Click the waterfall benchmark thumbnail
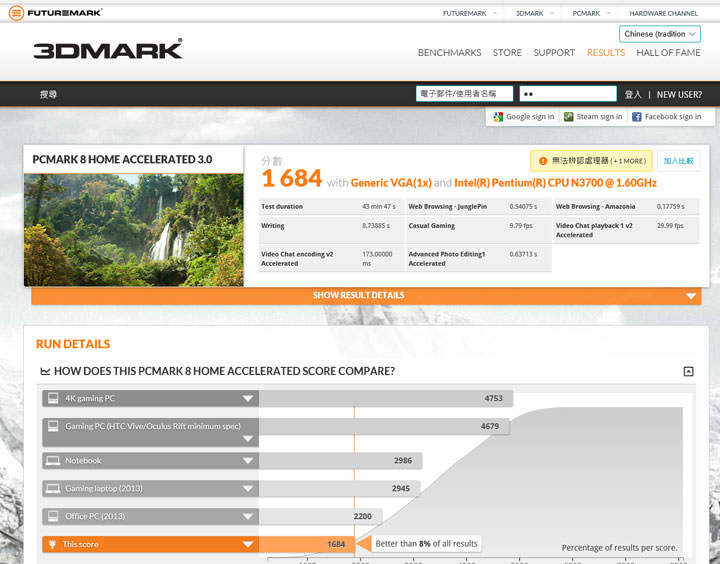The width and height of the screenshot is (720, 564). click(133, 230)
